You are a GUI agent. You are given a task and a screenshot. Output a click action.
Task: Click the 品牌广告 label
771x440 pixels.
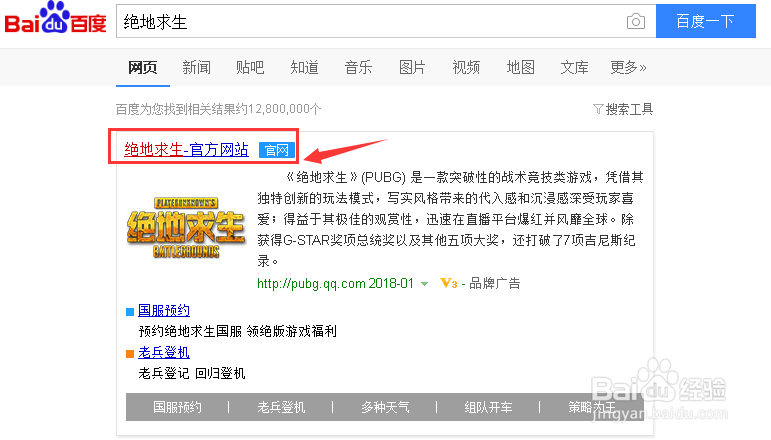[x=495, y=284]
